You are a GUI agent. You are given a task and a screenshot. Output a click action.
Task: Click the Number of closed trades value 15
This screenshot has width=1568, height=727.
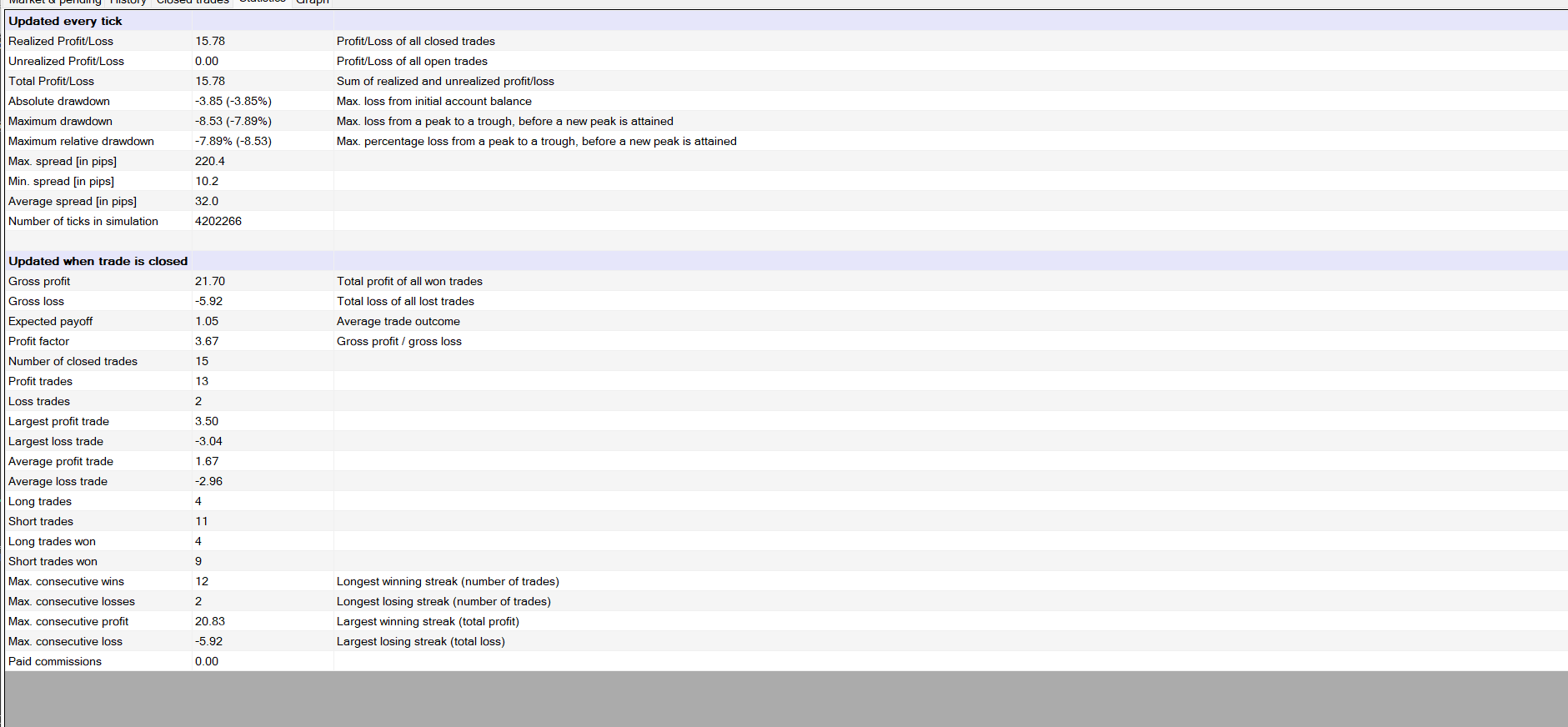(202, 361)
